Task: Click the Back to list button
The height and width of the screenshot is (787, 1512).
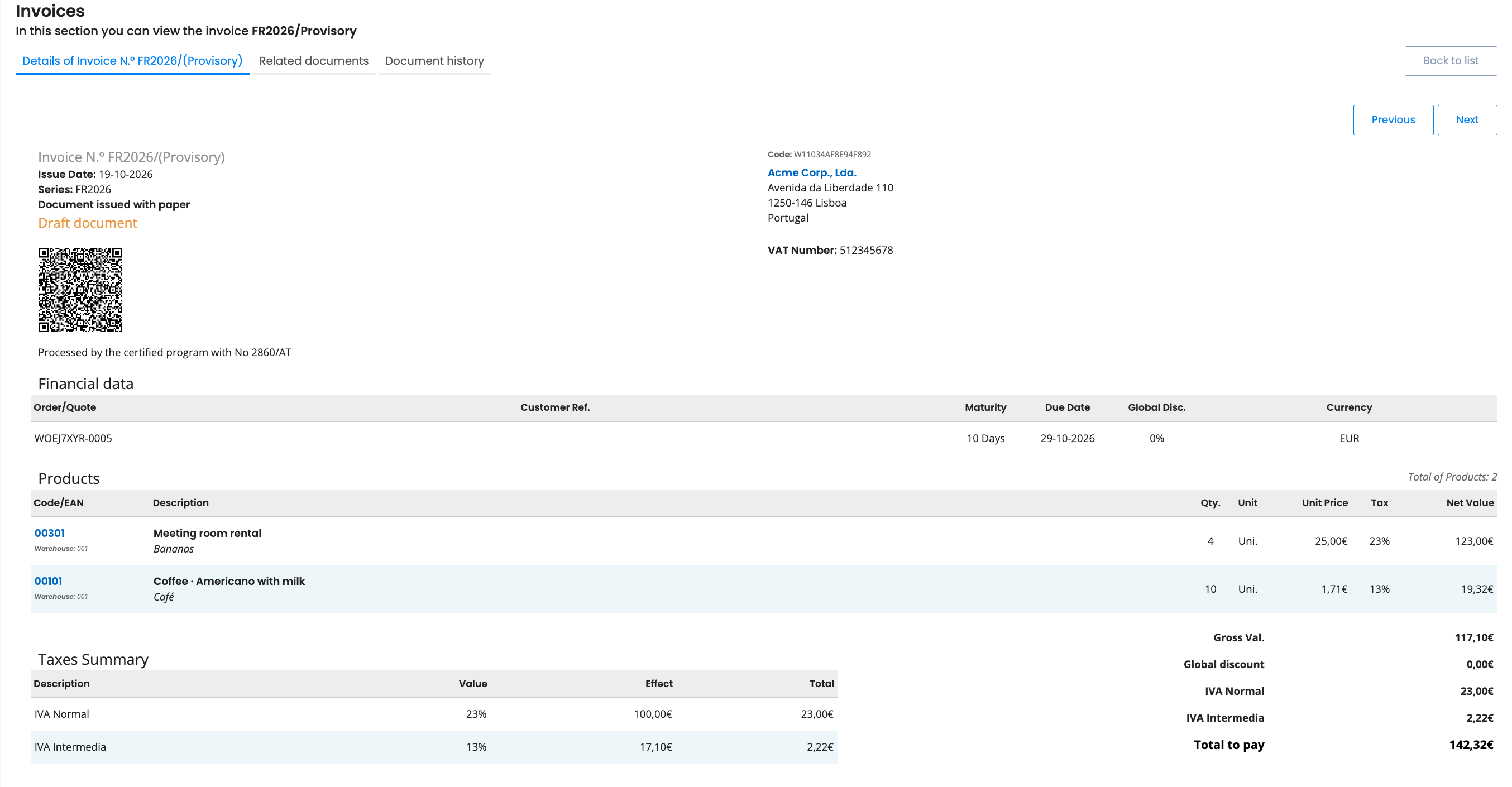Action: tap(1451, 60)
